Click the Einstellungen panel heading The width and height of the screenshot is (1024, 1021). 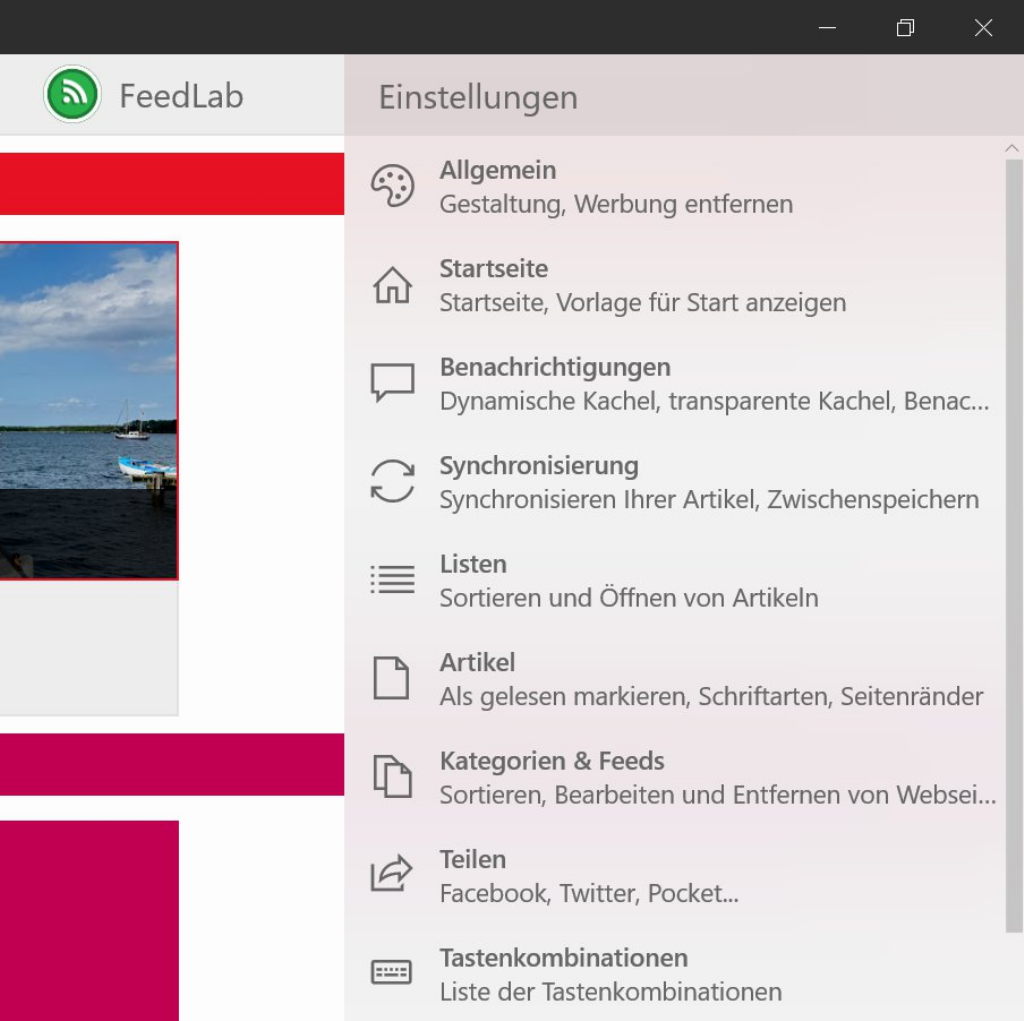[x=478, y=98]
